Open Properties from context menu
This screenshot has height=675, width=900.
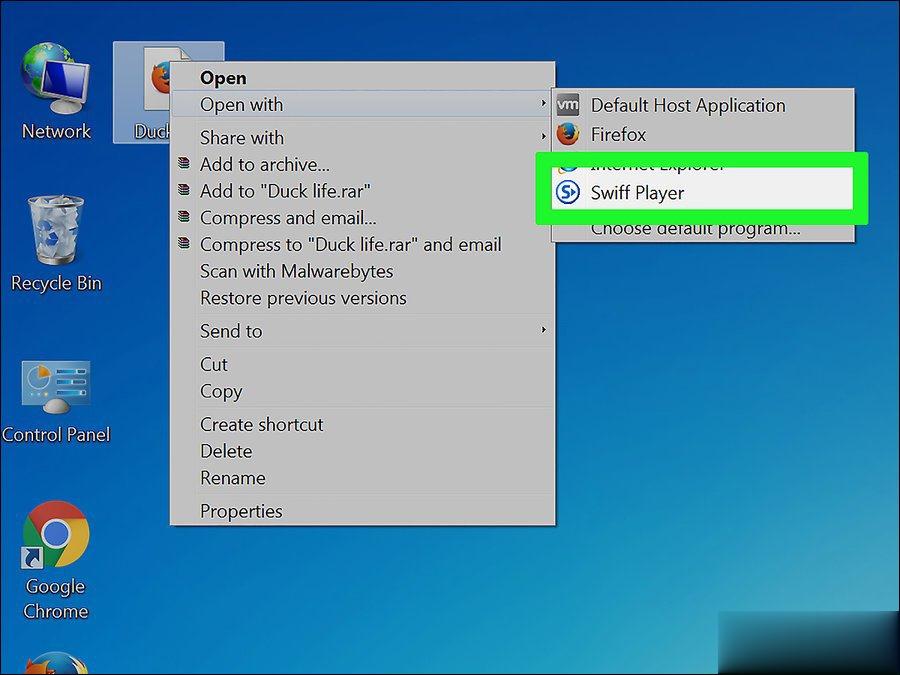pos(362,511)
